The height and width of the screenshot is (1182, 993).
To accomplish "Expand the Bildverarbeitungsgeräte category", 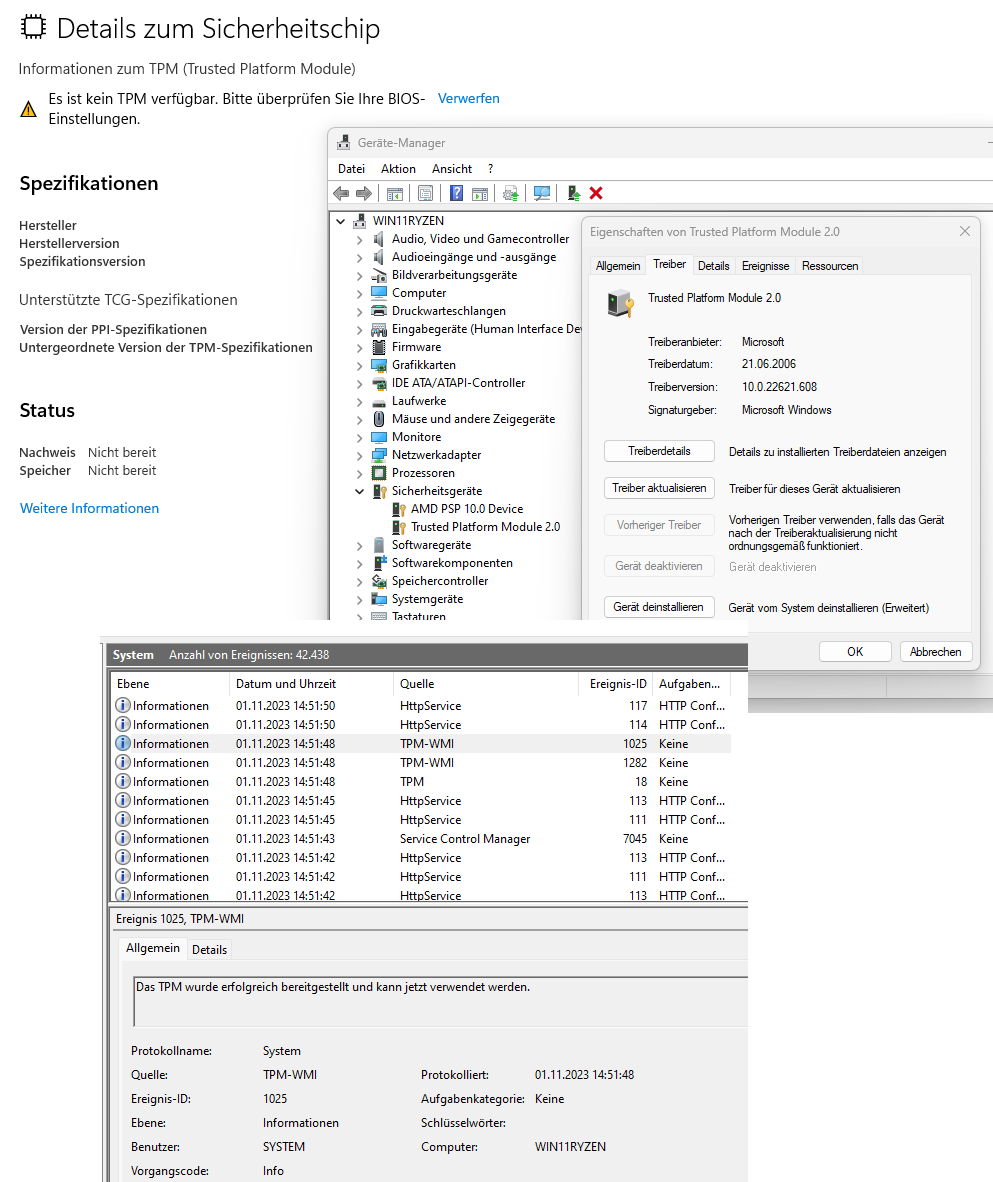I will tap(360, 276).
